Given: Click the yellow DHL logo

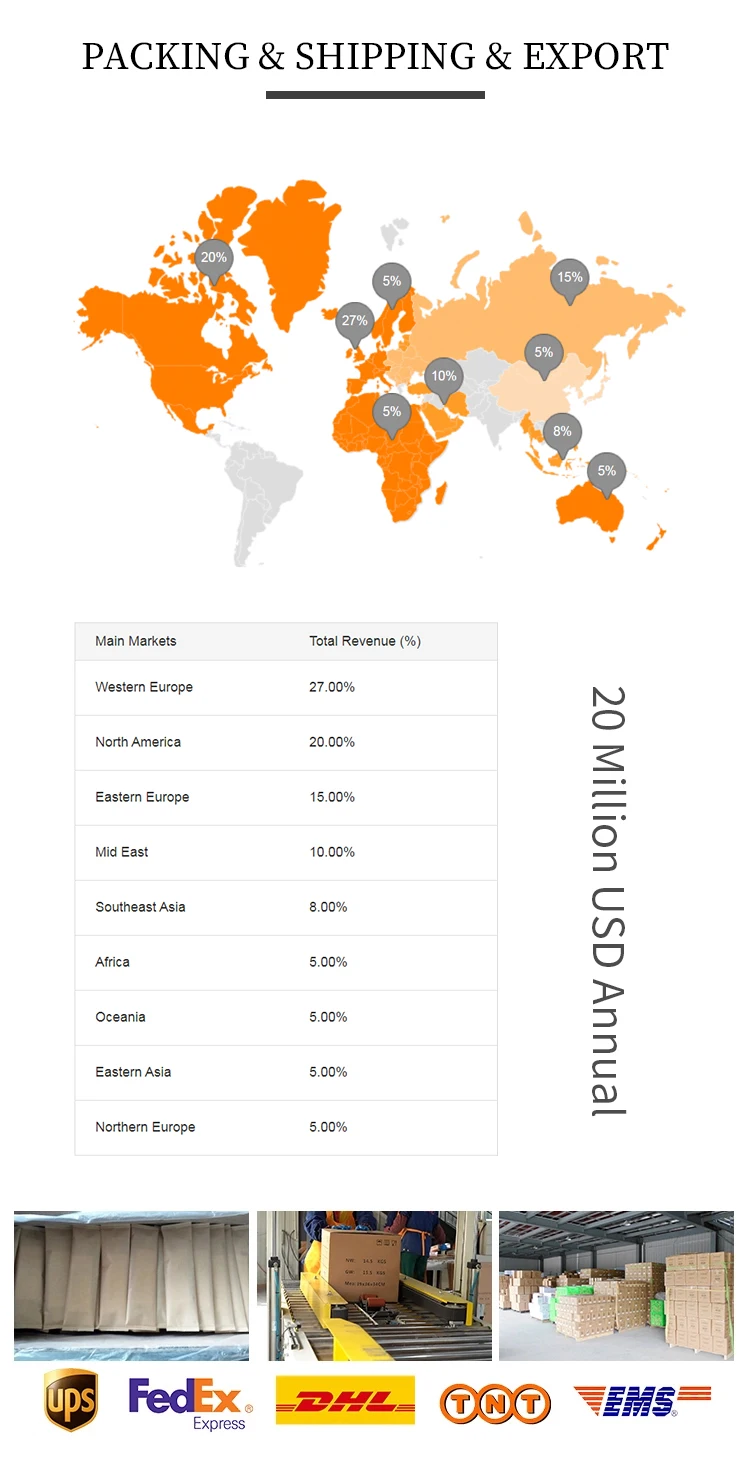Looking at the screenshot, I should click(345, 1400).
